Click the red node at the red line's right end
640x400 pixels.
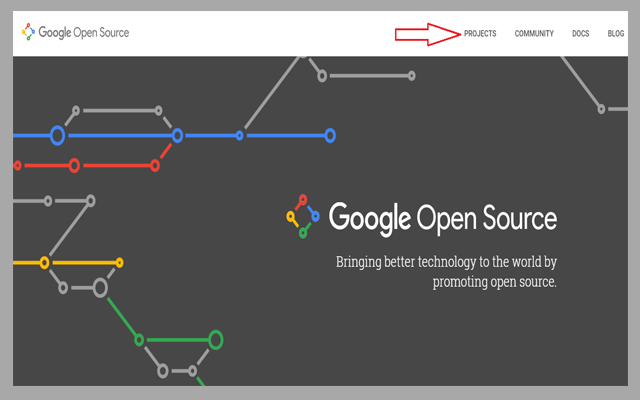(x=154, y=165)
